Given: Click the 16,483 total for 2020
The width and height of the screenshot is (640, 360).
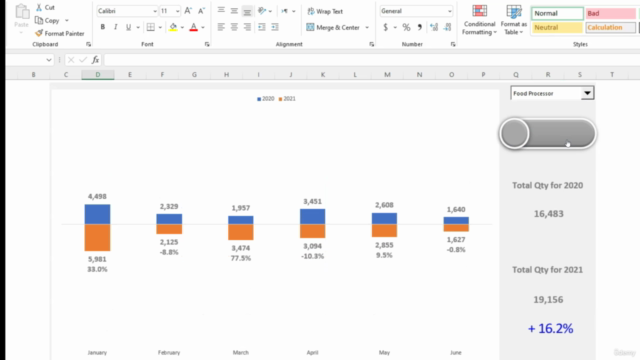Looking at the screenshot, I should tap(549, 214).
